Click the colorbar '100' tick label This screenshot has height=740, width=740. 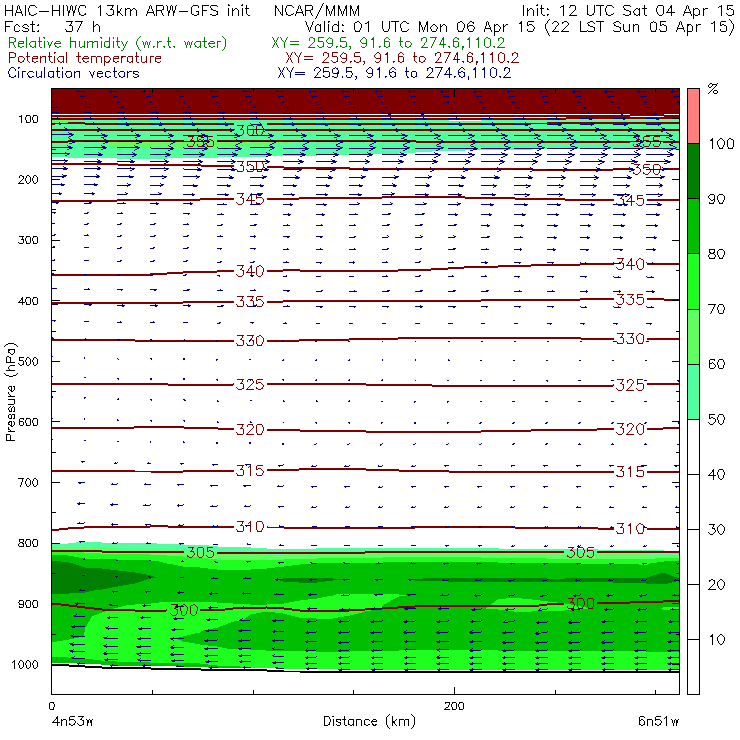pos(722,144)
